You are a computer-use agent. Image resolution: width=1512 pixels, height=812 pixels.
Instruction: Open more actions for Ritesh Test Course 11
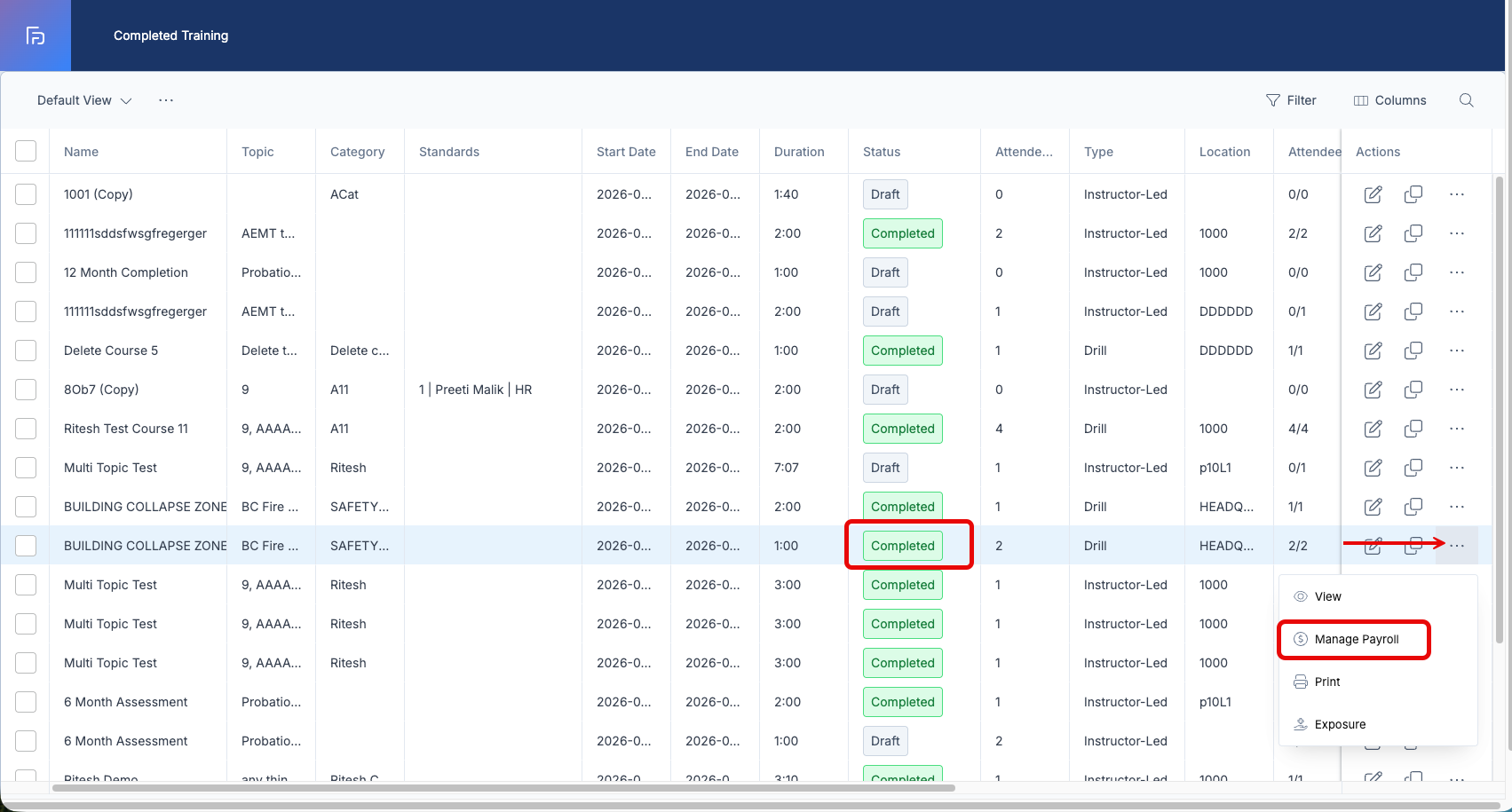(x=1457, y=429)
